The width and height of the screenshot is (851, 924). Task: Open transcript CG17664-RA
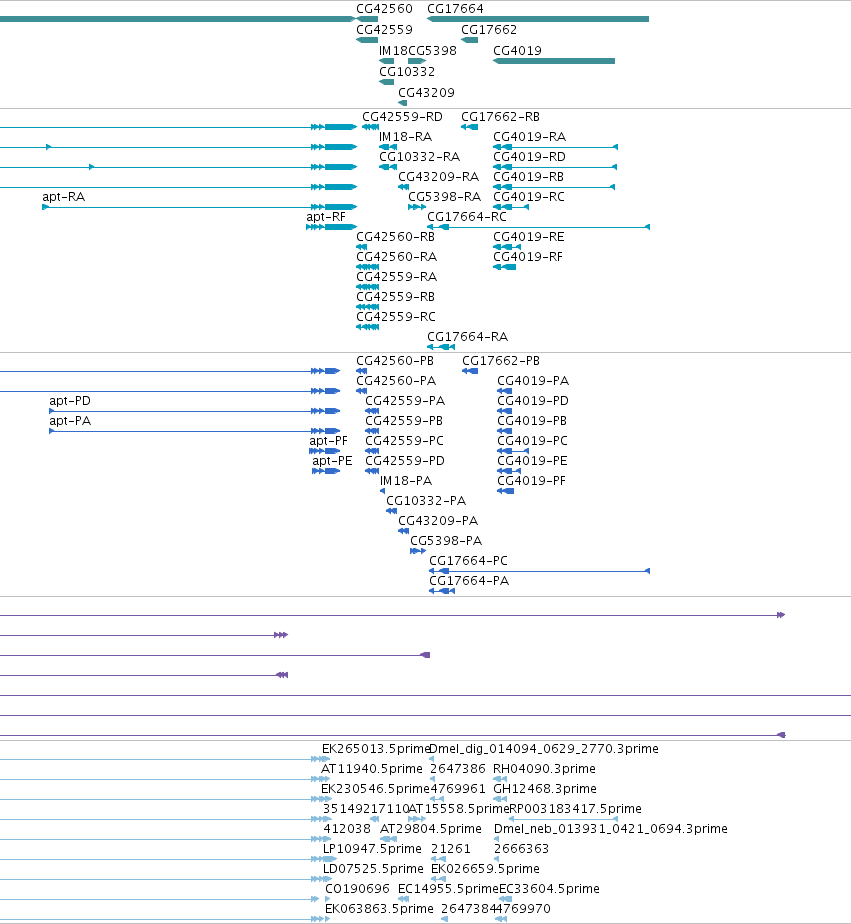[x=467, y=338]
